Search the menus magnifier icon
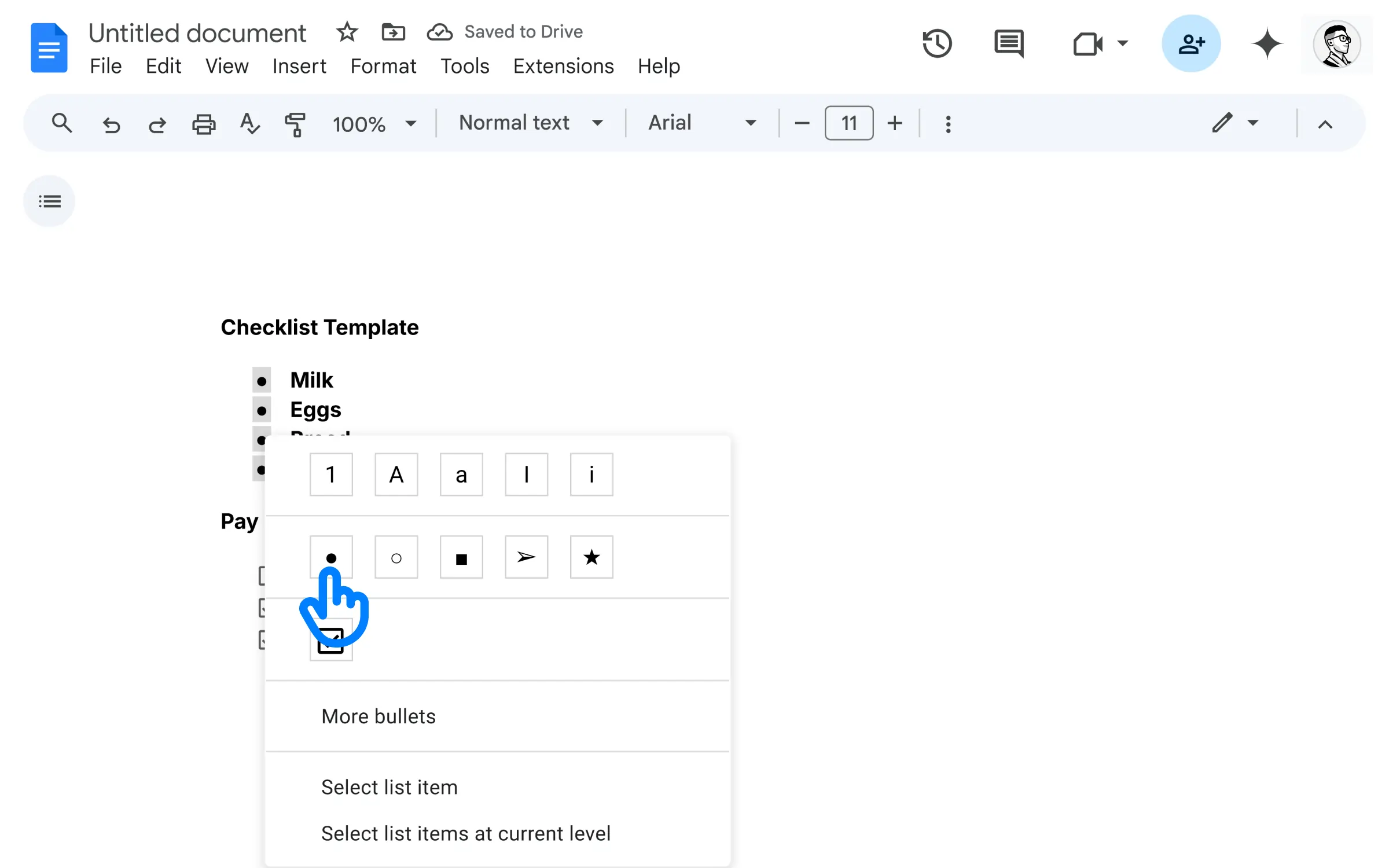 (62, 123)
